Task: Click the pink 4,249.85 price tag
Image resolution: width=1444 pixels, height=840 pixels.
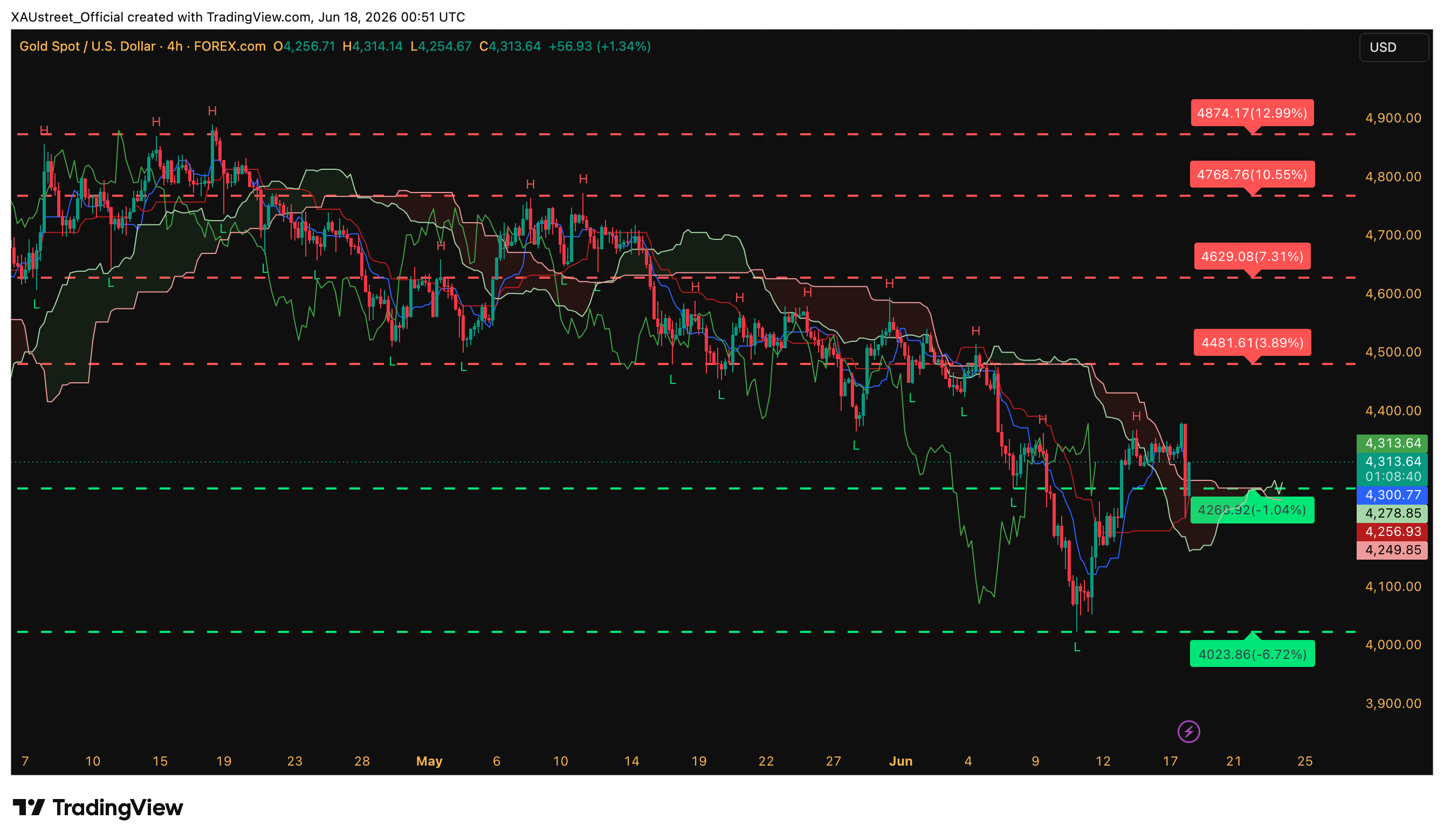Action: tap(1392, 549)
